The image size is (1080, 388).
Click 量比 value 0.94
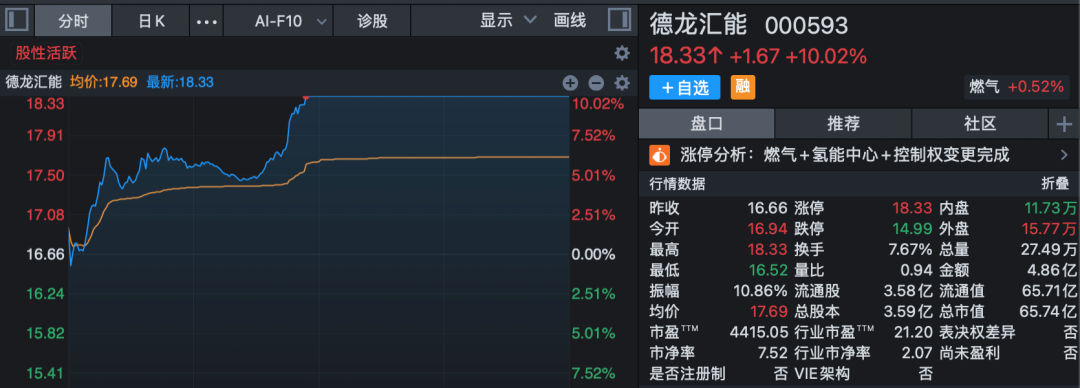tap(916, 270)
